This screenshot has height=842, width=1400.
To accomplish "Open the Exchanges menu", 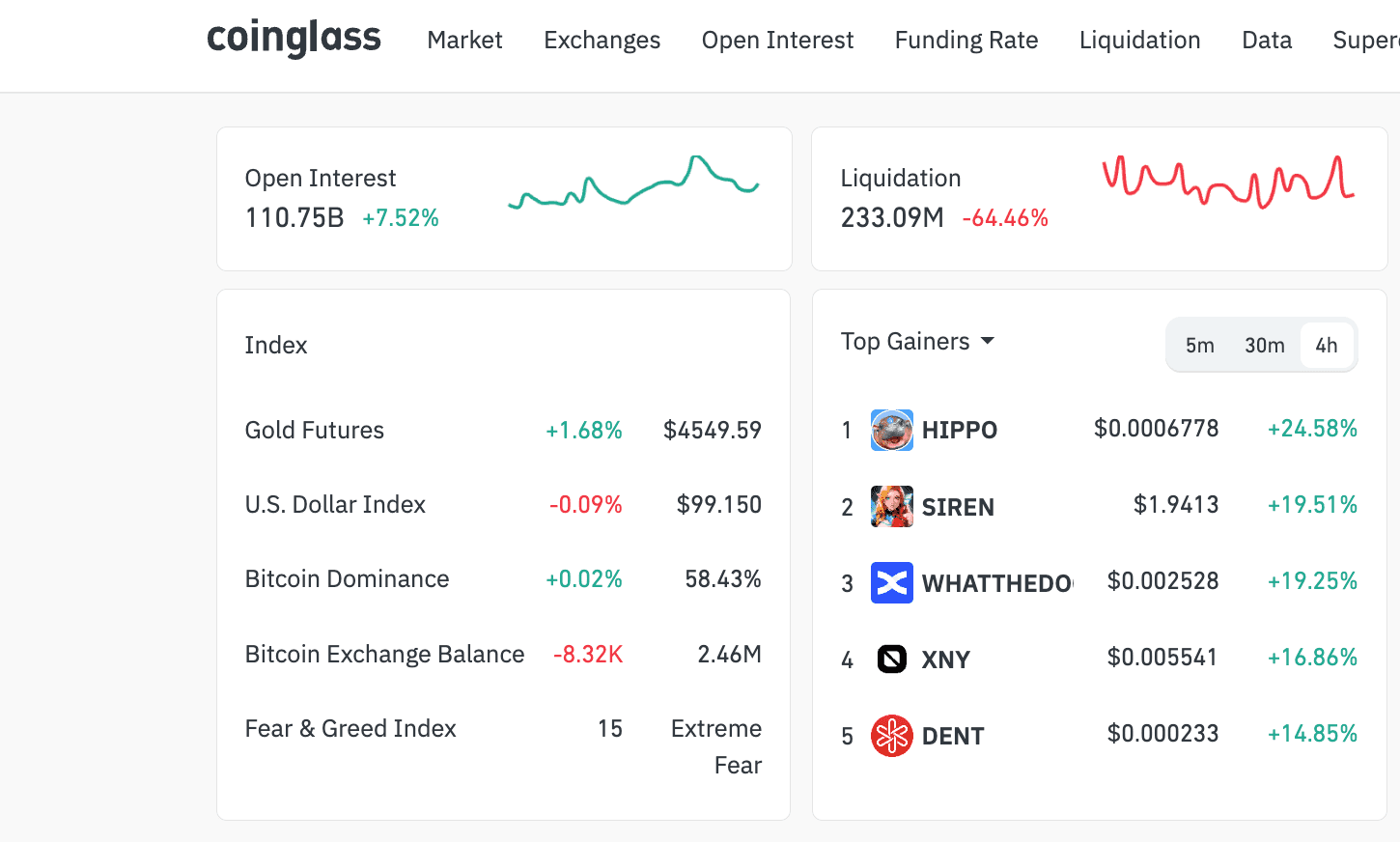I will [602, 41].
